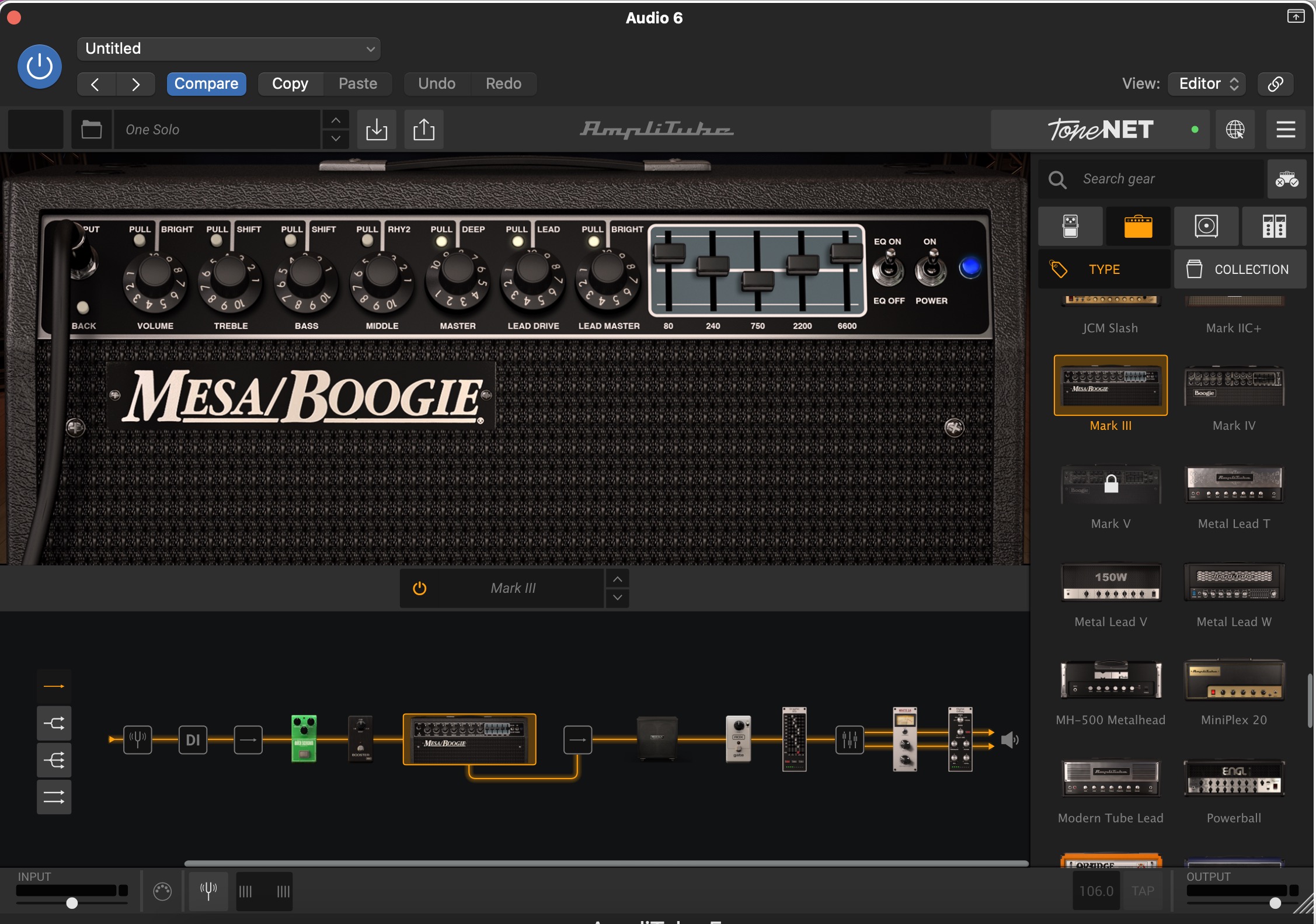The width and height of the screenshot is (1316, 924).
Task: Click the Undo button
Action: tap(437, 84)
